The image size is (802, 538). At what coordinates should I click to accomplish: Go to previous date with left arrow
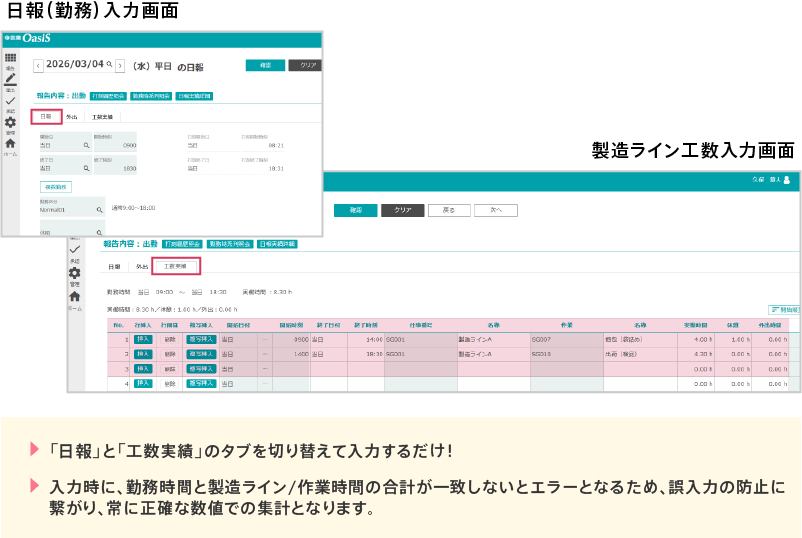point(38,66)
